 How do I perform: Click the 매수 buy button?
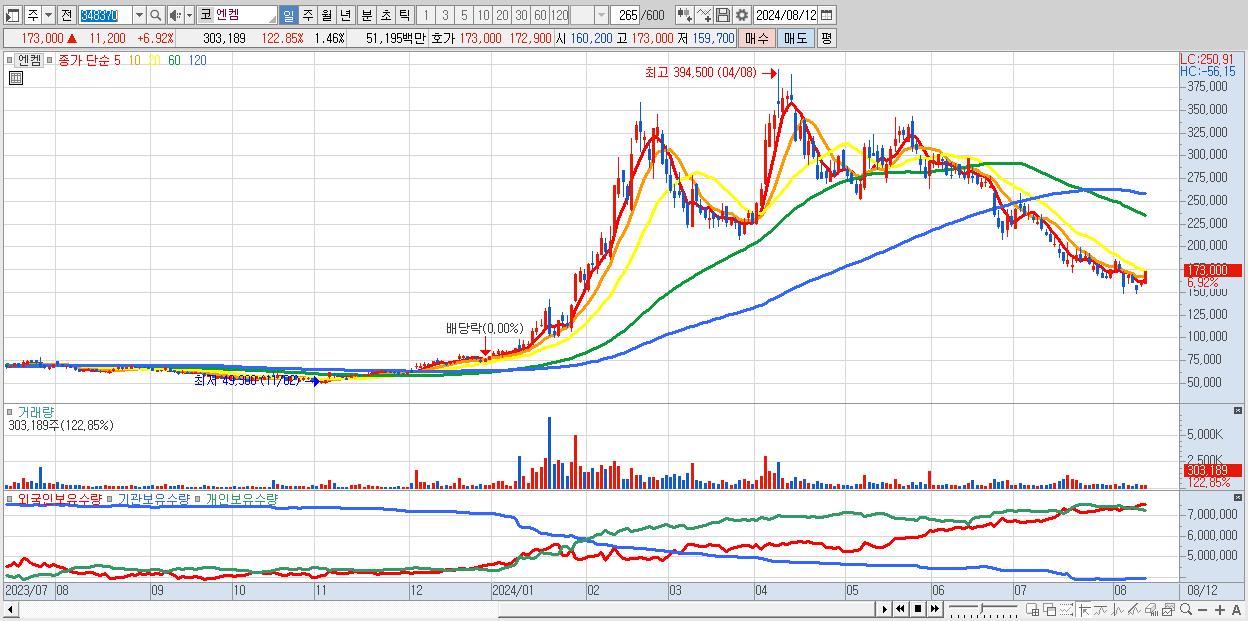point(757,38)
